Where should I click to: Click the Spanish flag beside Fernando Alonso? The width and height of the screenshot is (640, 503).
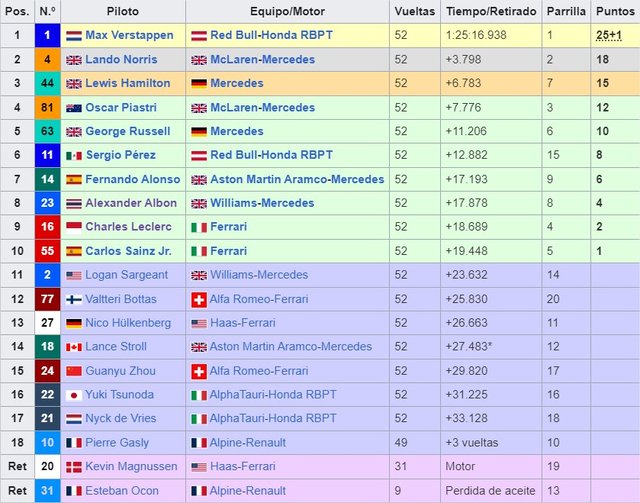coord(74,180)
